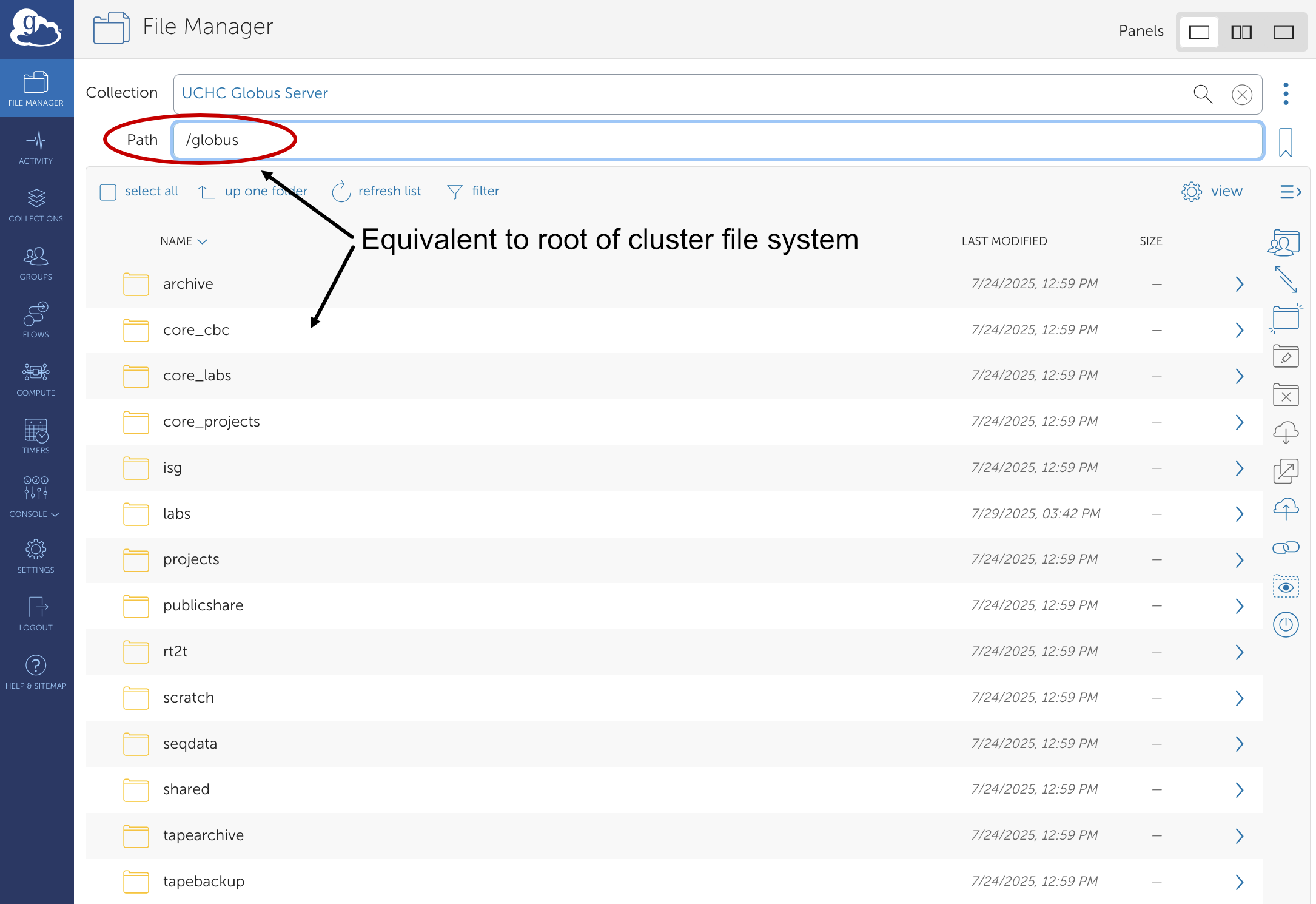1316x904 pixels.
Task: Open Timers in the sidebar
Action: point(36,437)
